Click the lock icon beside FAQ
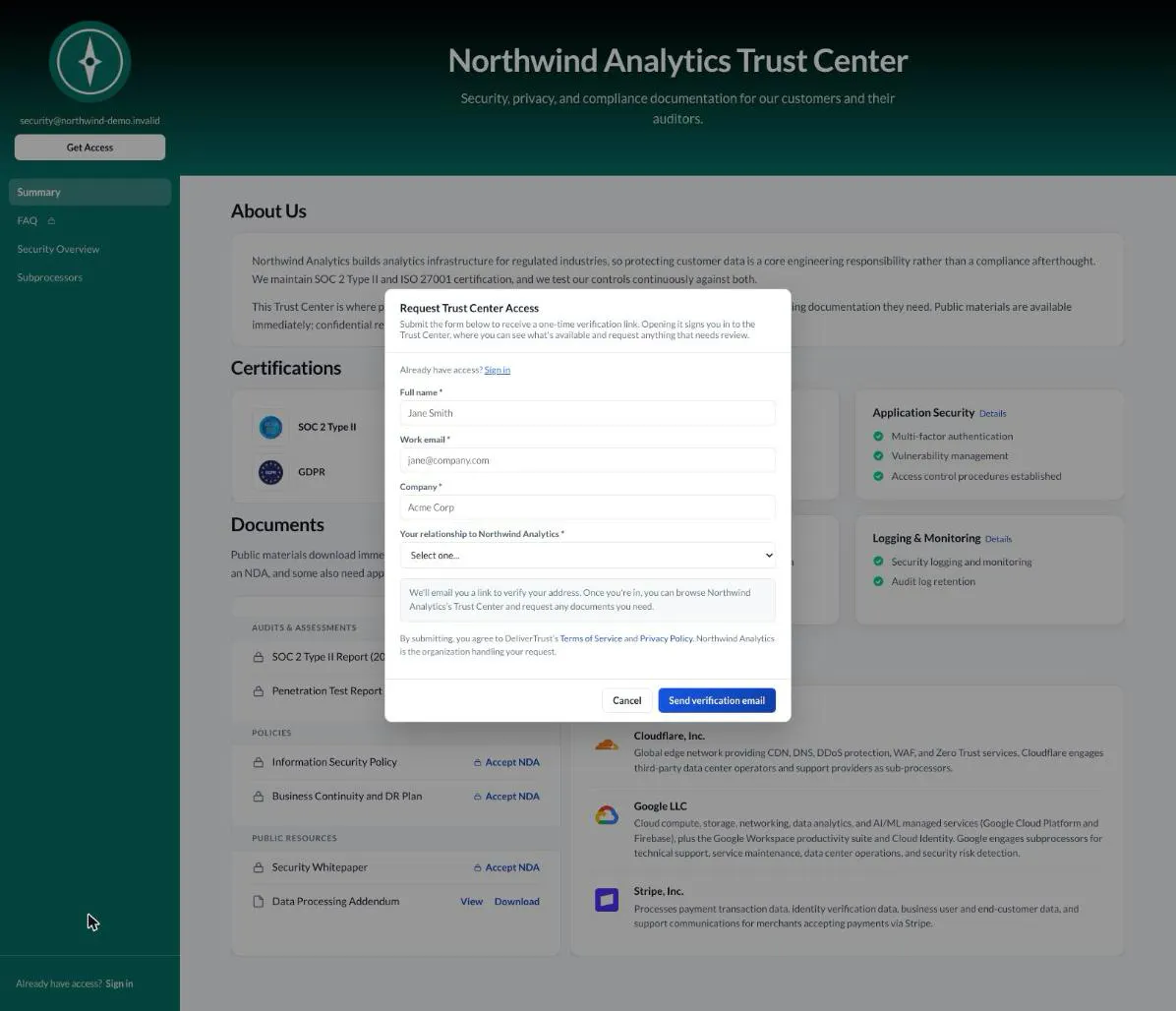Viewport: 1176px width, 1011px height. (x=51, y=220)
